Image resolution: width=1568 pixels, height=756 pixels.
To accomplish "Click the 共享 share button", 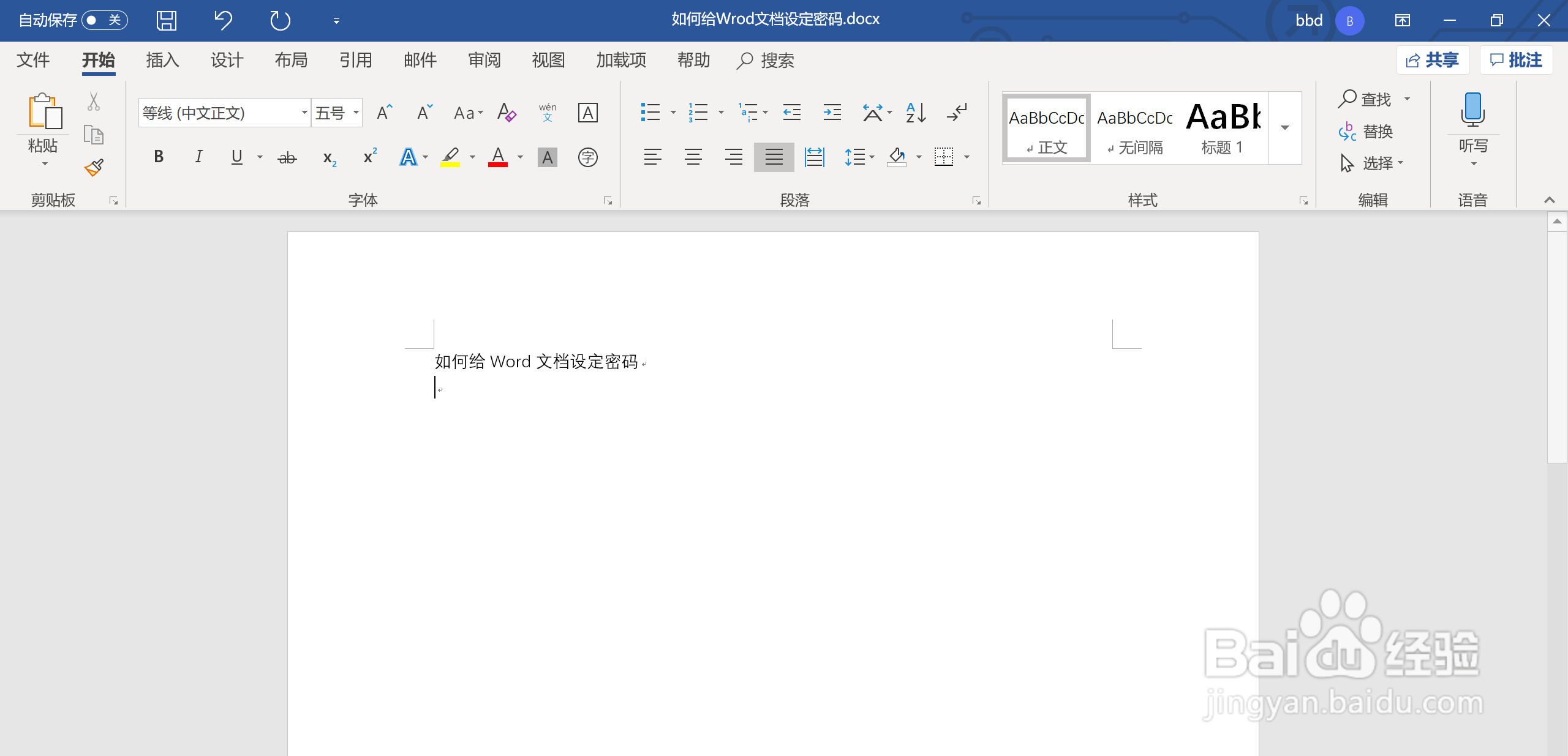I will click(x=1433, y=60).
